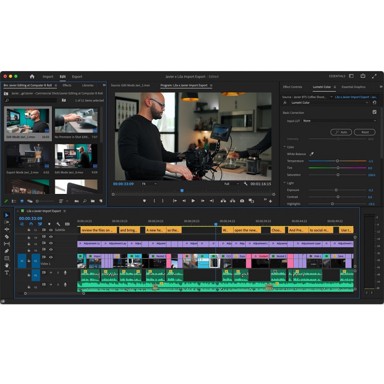Open timeline display settings wrench

[58, 224]
